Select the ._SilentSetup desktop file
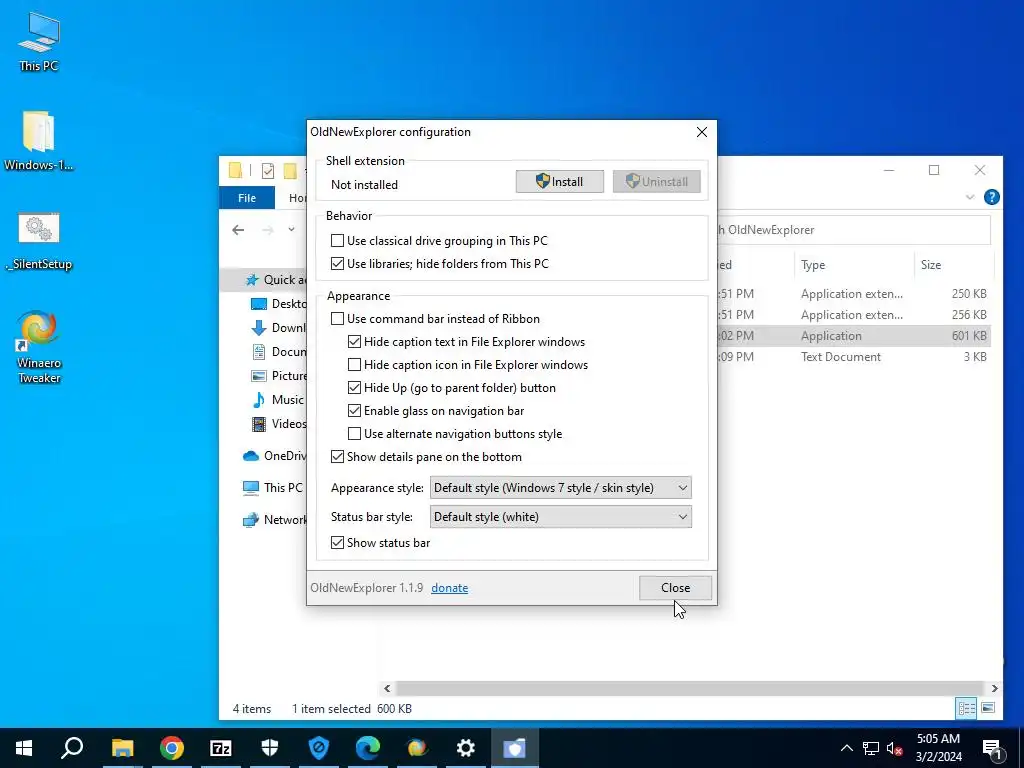Screen dimensions: 1024x768 [39, 240]
